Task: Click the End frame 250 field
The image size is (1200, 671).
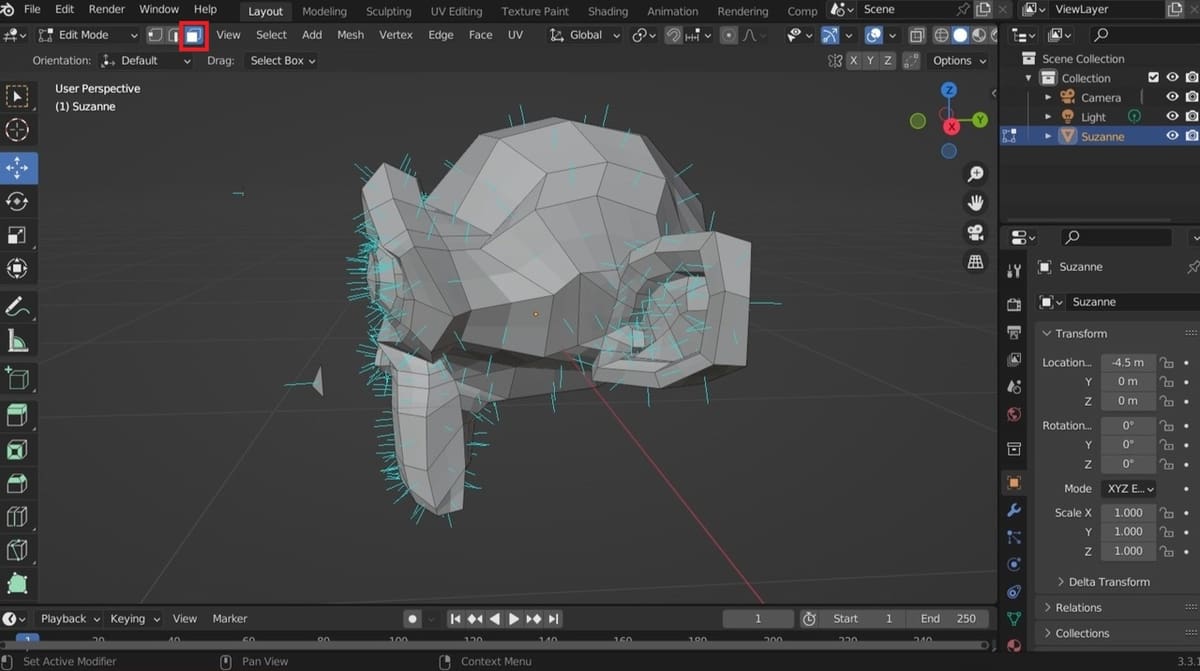Action: pyautogui.click(x=948, y=619)
